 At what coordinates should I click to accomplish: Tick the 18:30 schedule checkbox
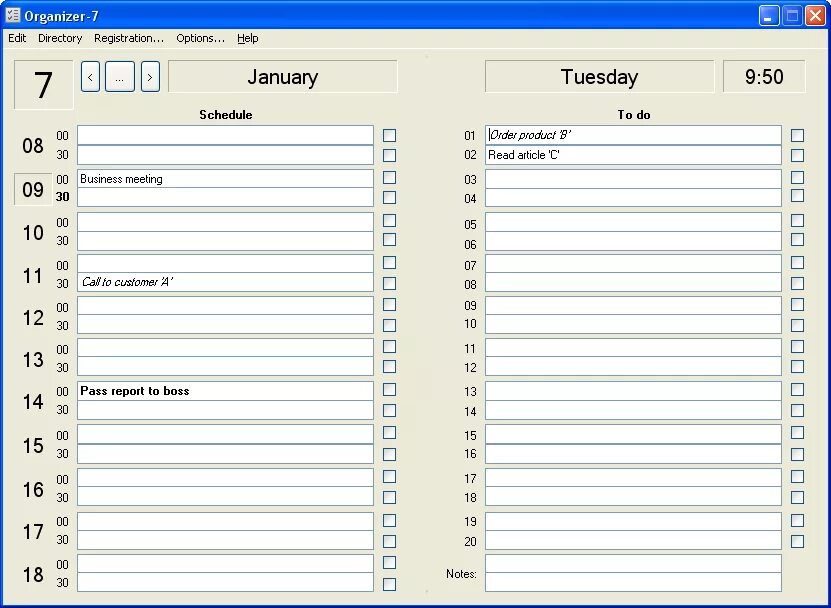390,584
